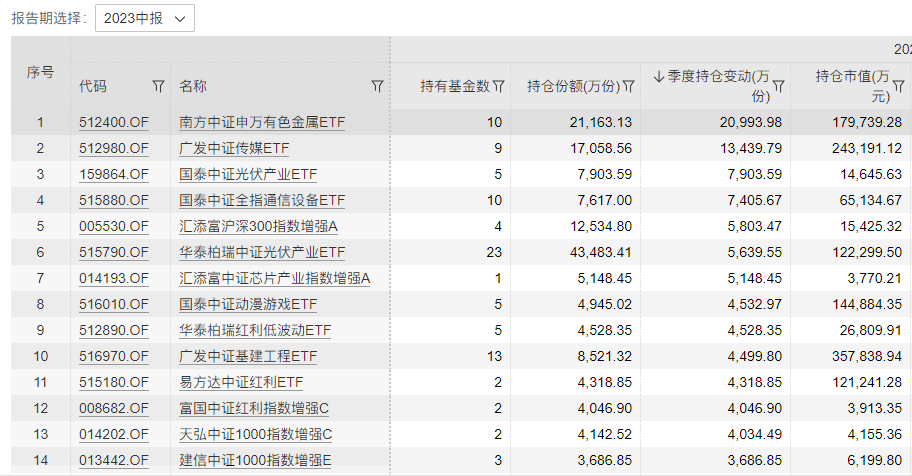The height and width of the screenshot is (476, 912).
Task: Open fund 华泰柏瑞红利低波动ETF
Action: (255, 330)
